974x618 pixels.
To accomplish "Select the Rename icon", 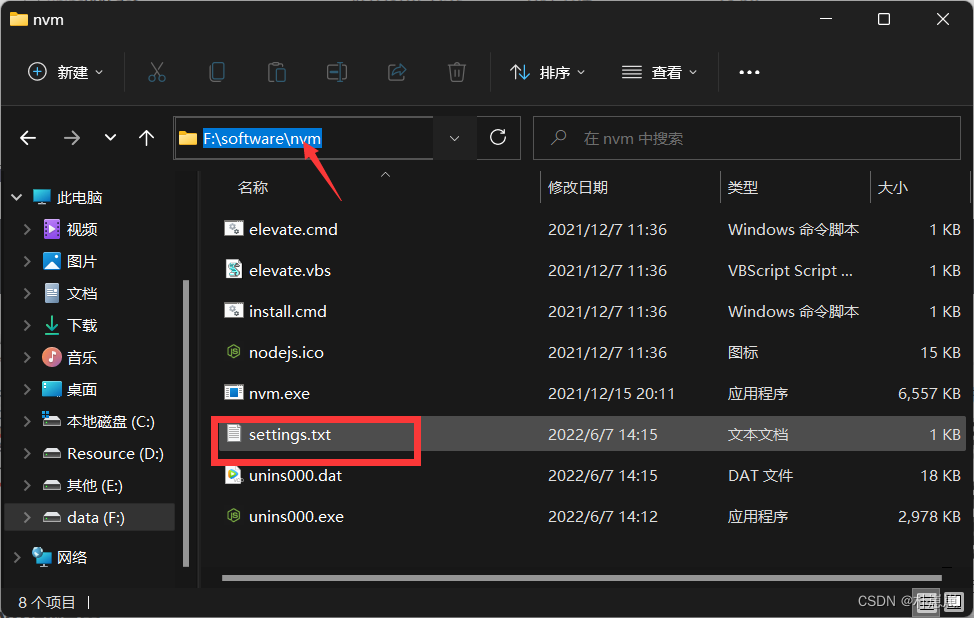I will pyautogui.click(x=336, y=71).
